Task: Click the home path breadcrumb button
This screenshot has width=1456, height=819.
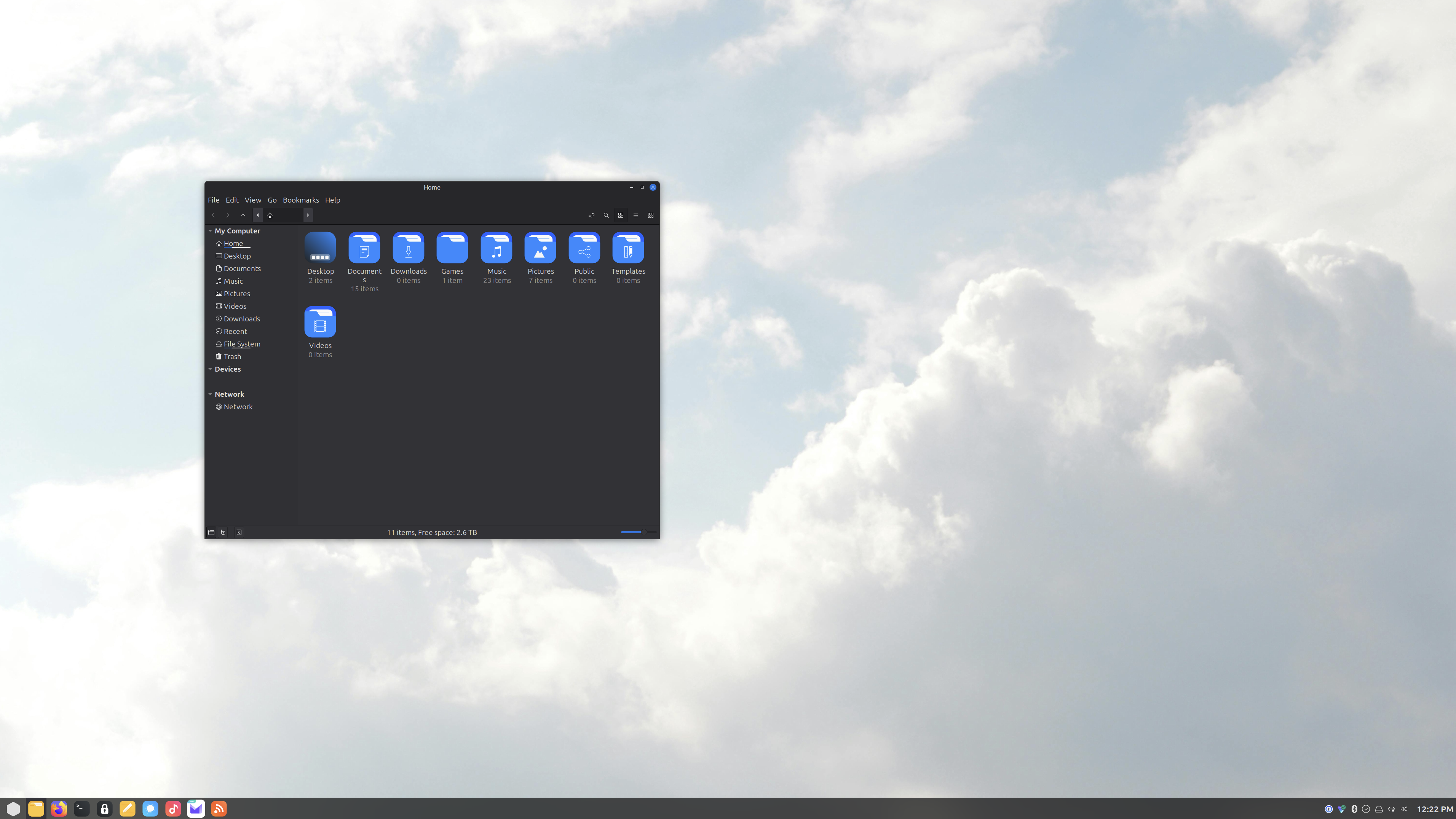Action: [270, 216]
